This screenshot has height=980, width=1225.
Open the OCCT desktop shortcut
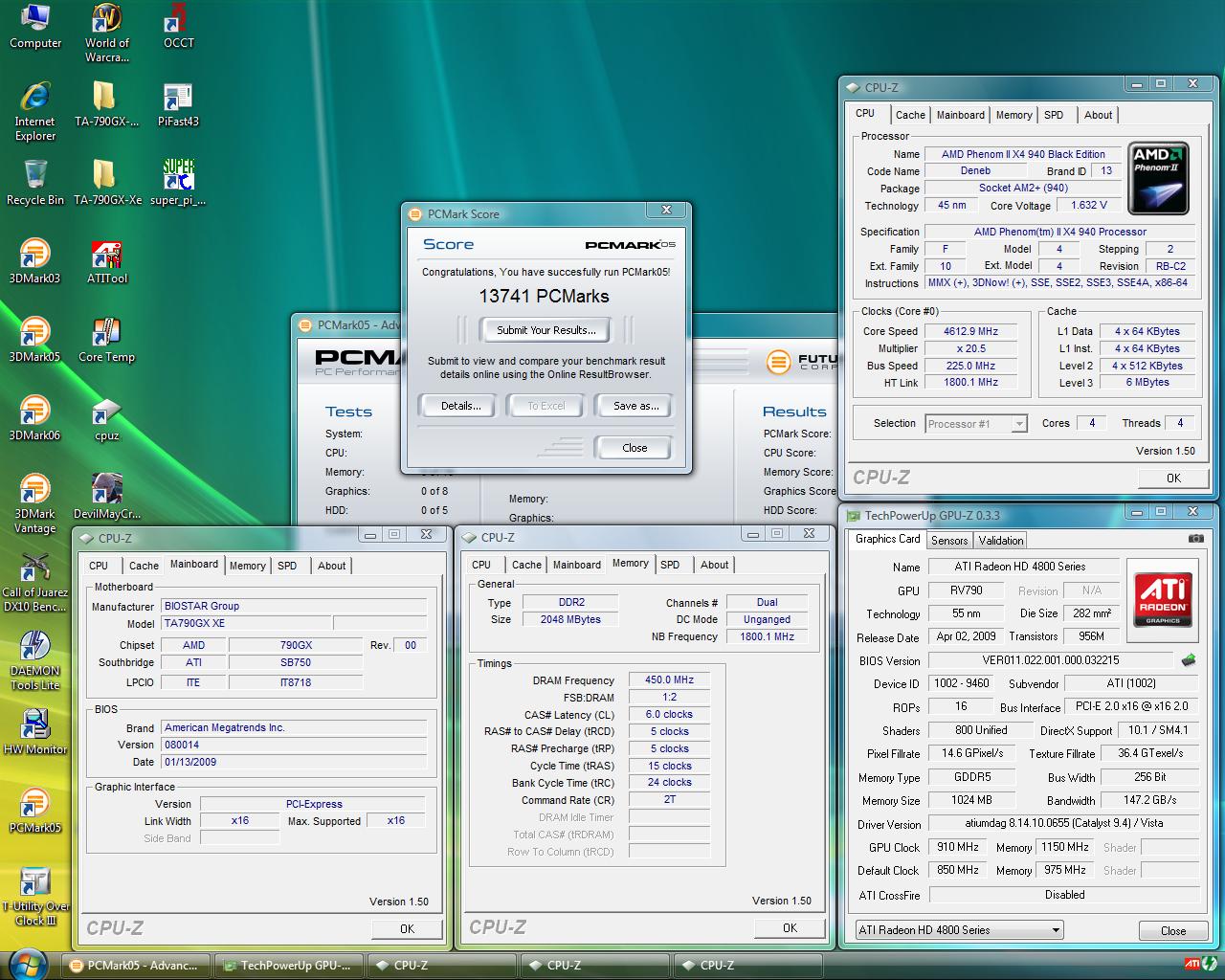(x=178, y=26)
